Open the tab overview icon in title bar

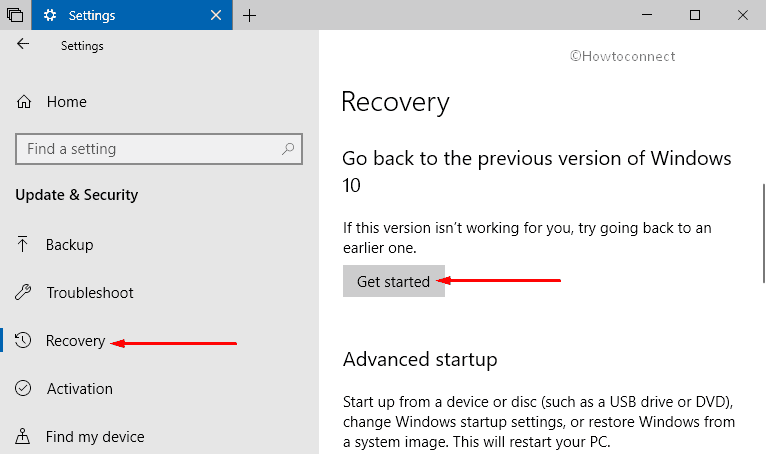(15, 15)
